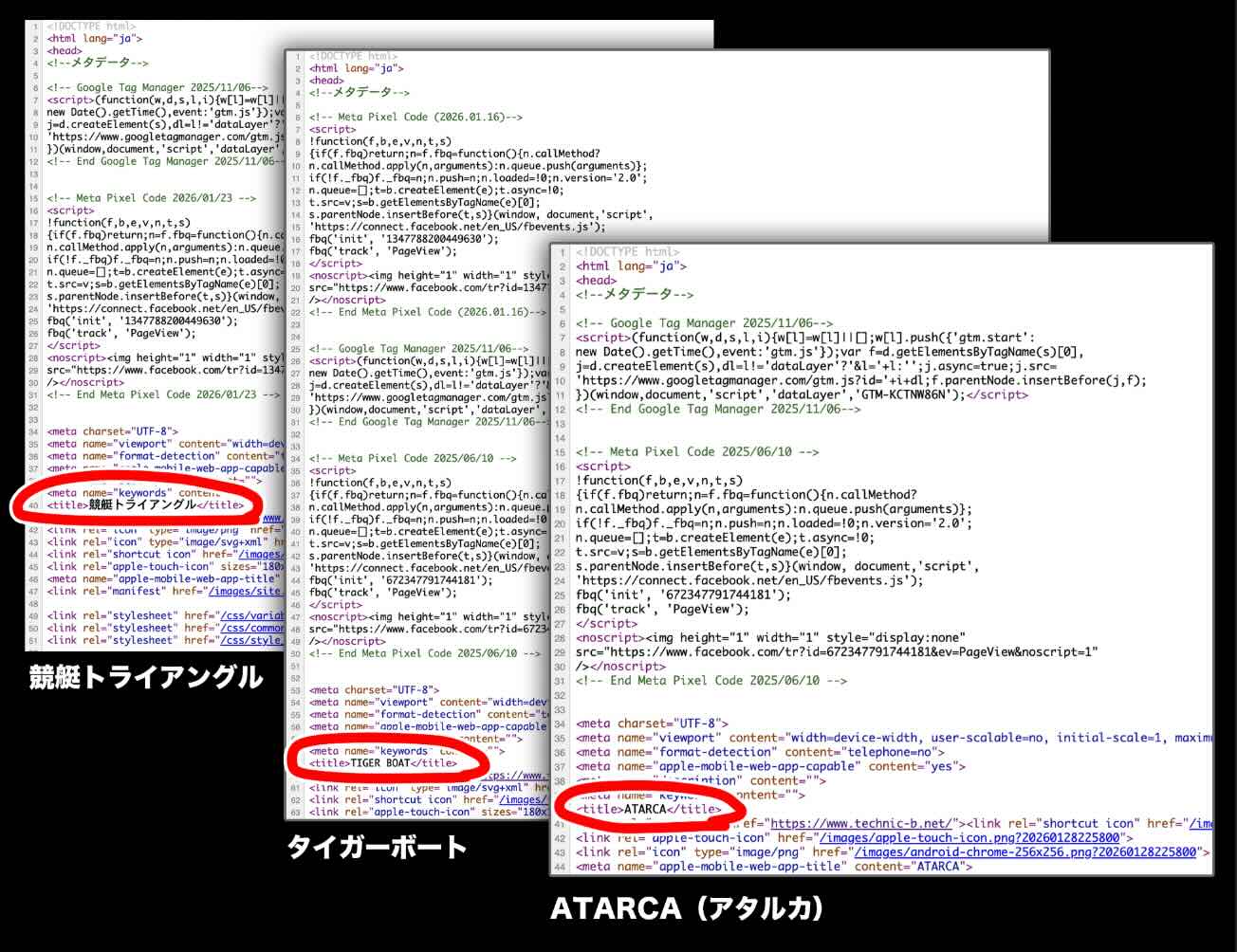Click the /css/variab stylesheet link
Viewport: 1237px width, 952px height.
pos(250,615)
